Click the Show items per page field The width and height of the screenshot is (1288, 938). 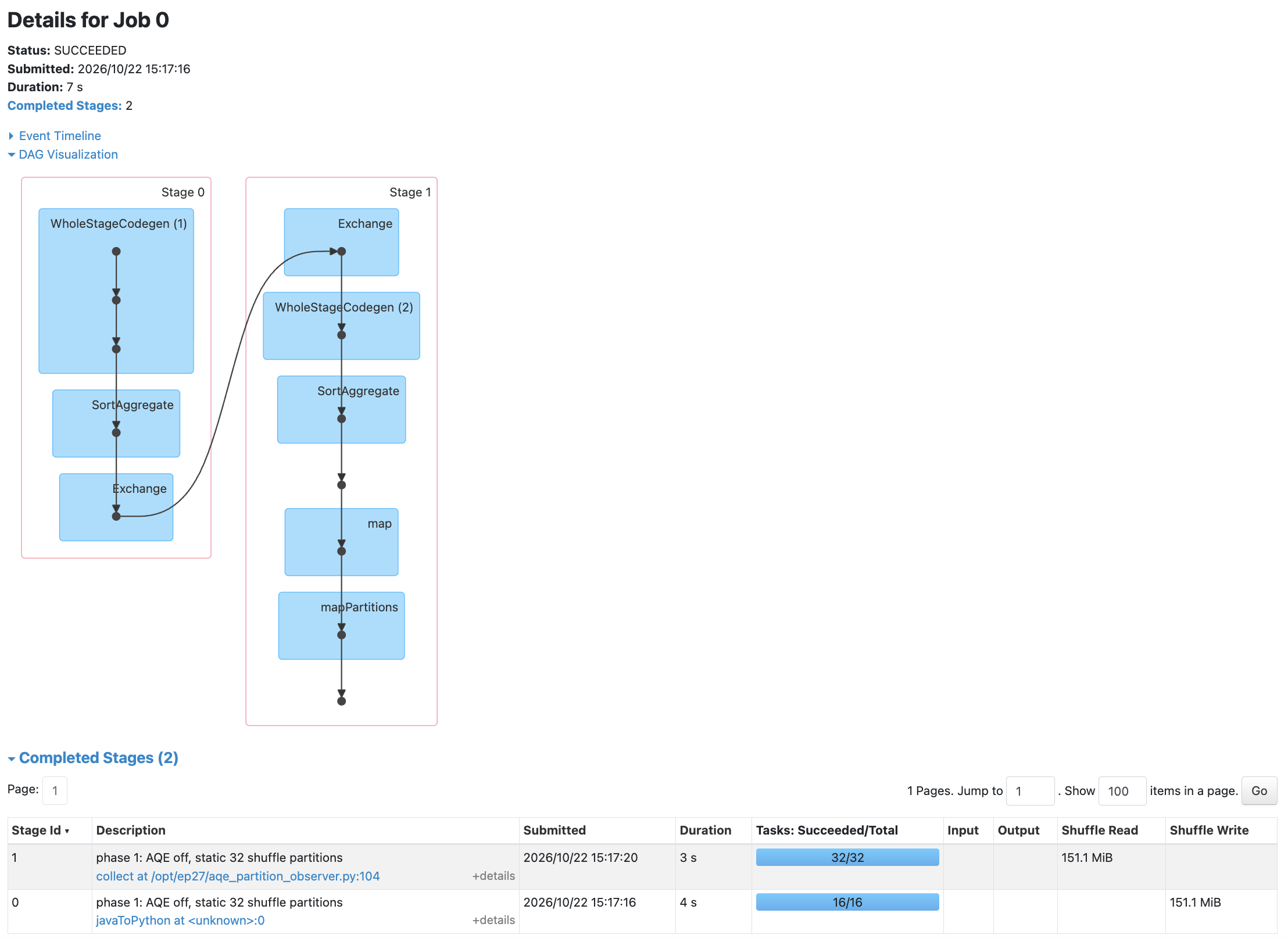(x=1122, y=790)
